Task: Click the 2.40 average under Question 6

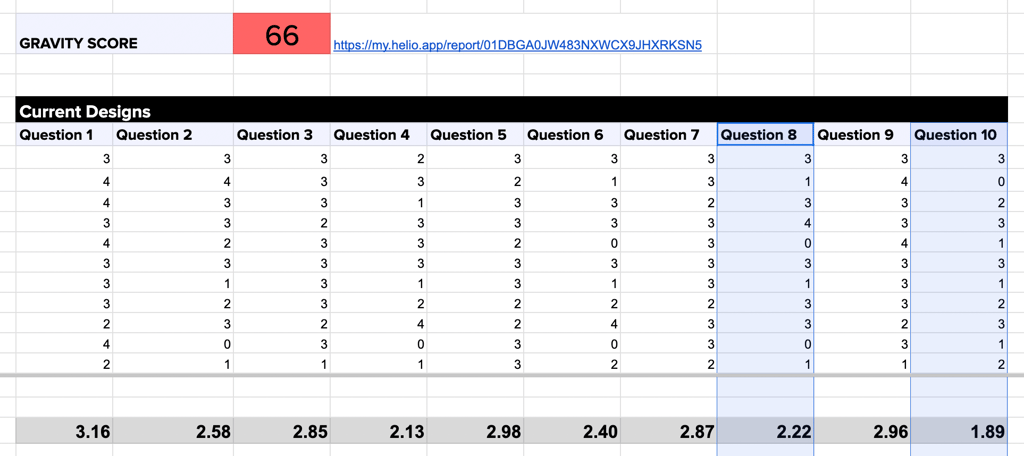Action: [x=572, y=431]
